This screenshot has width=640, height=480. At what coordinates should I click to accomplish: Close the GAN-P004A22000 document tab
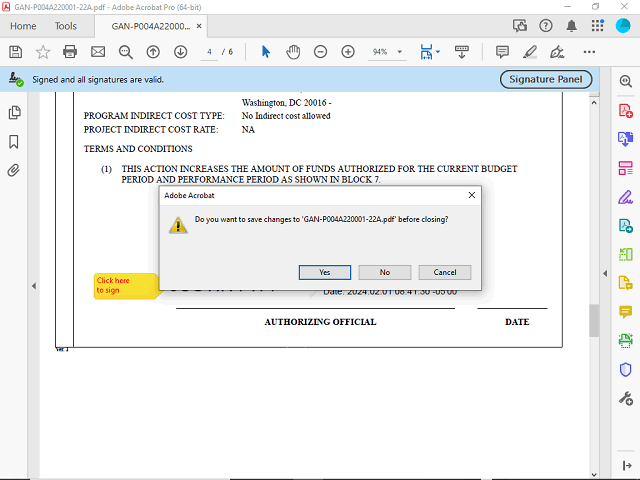[x=199, y=26]
